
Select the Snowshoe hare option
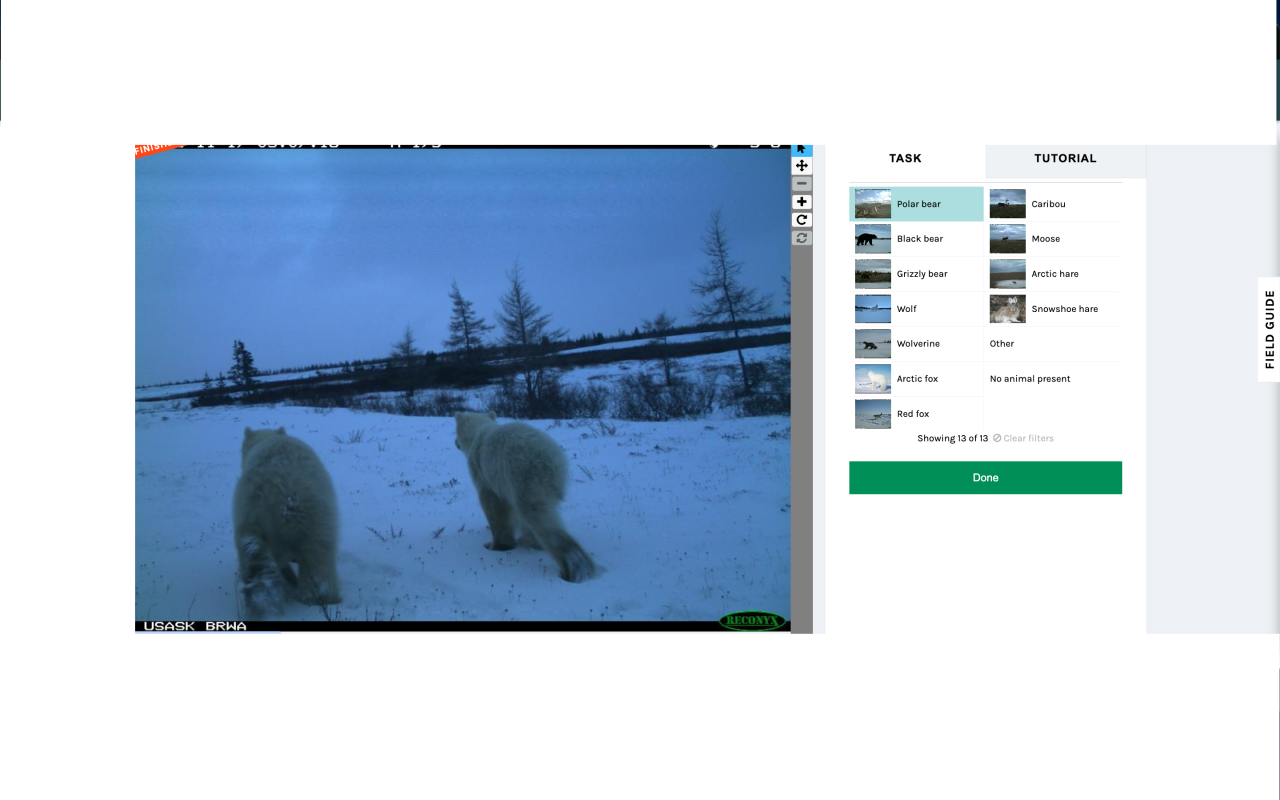[x=1053, y=309]
